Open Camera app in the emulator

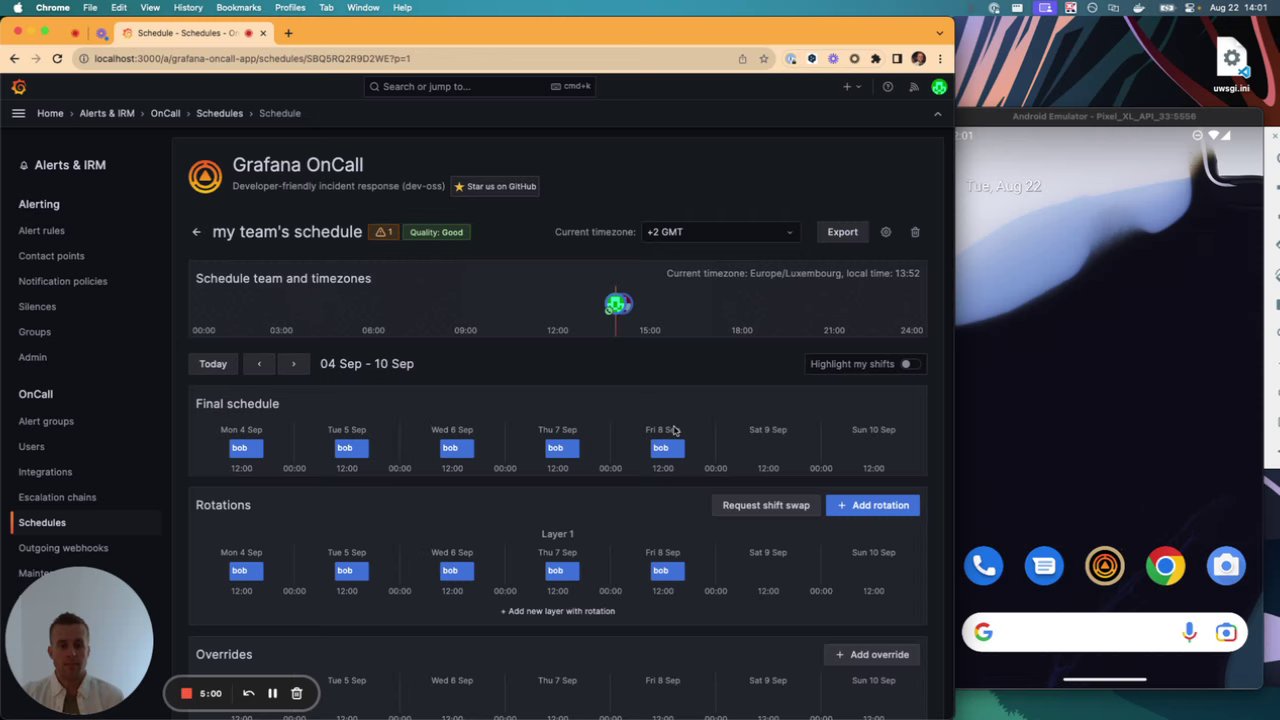coord(1226,566)
